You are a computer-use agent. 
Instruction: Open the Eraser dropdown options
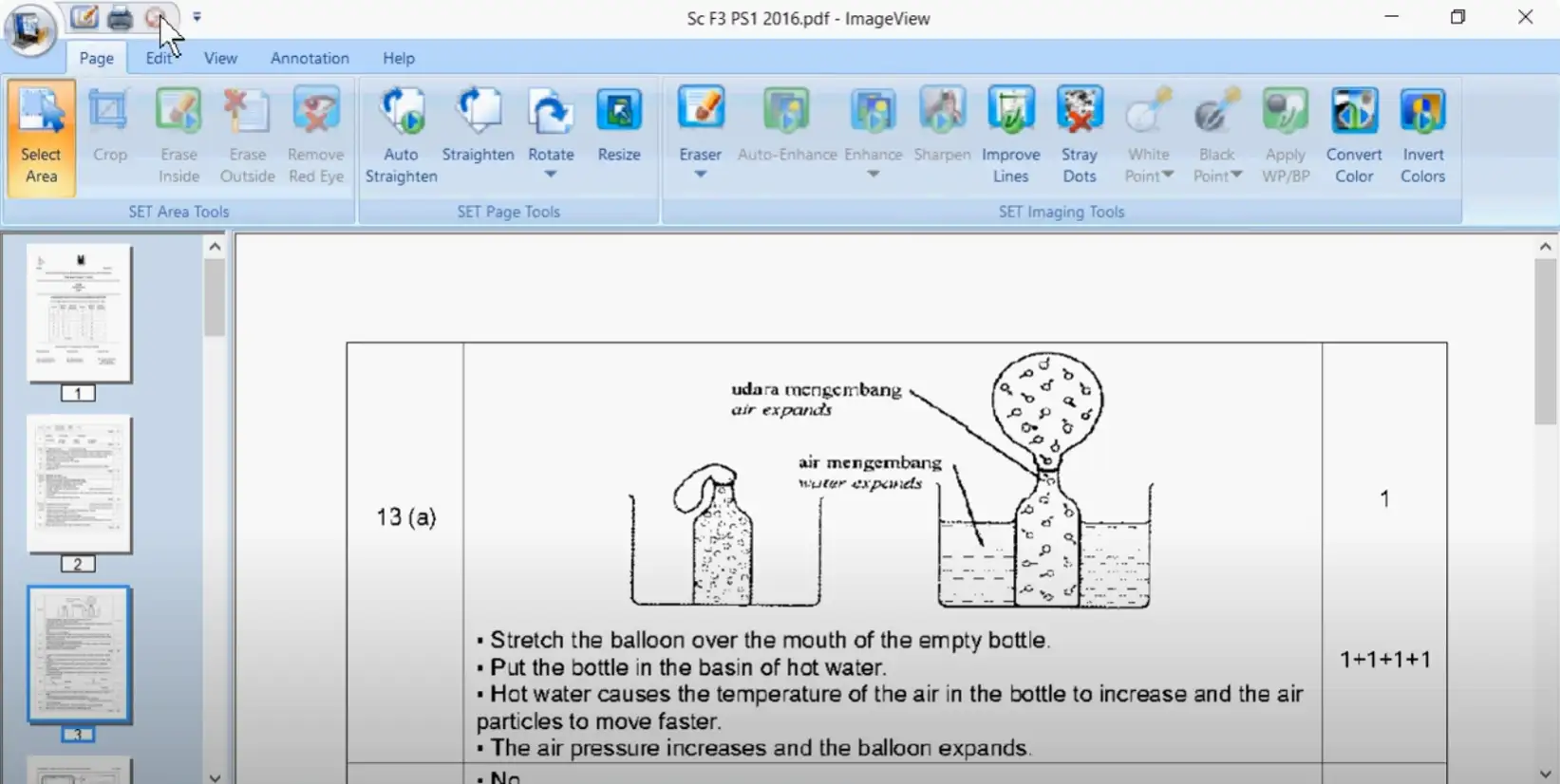tap(700, 175)
